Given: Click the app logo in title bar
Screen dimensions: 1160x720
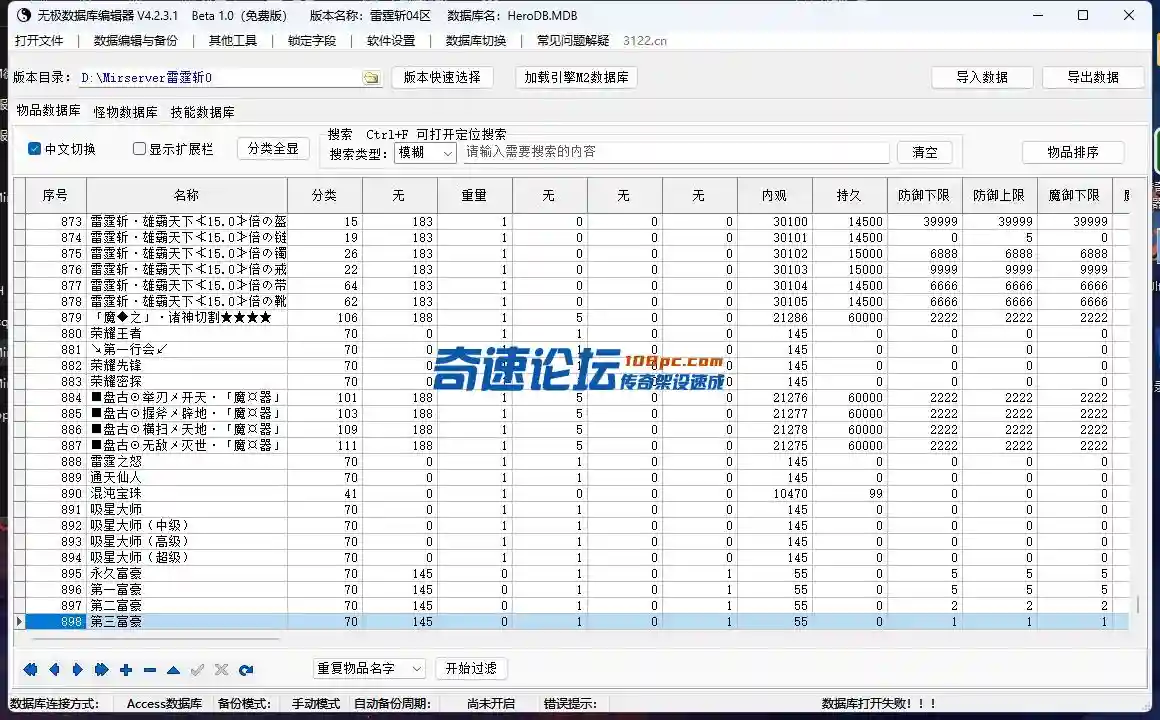Looking at the screenshot, I should (x=24, y=16).
